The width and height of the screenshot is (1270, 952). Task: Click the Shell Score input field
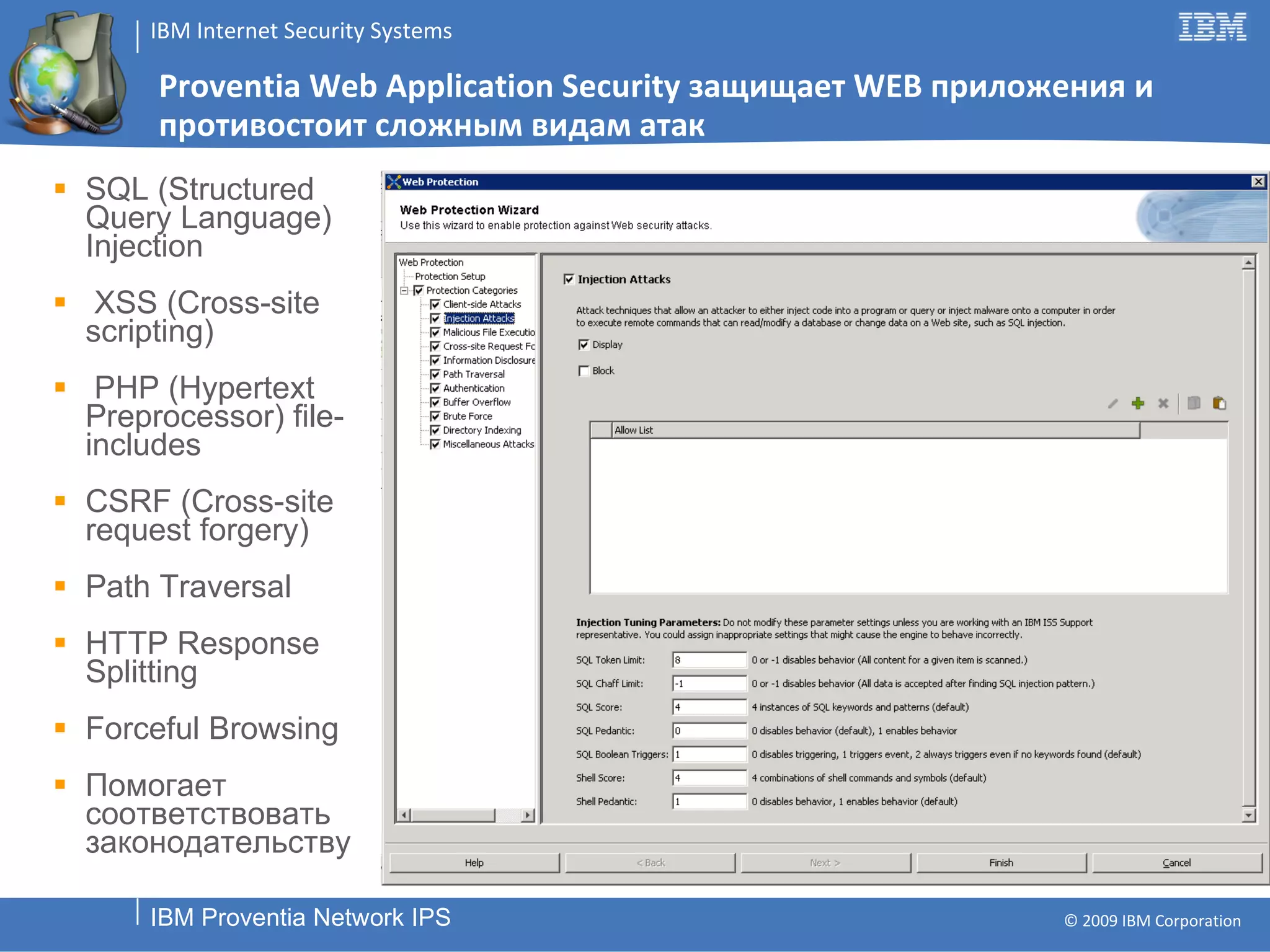point(709,778)
